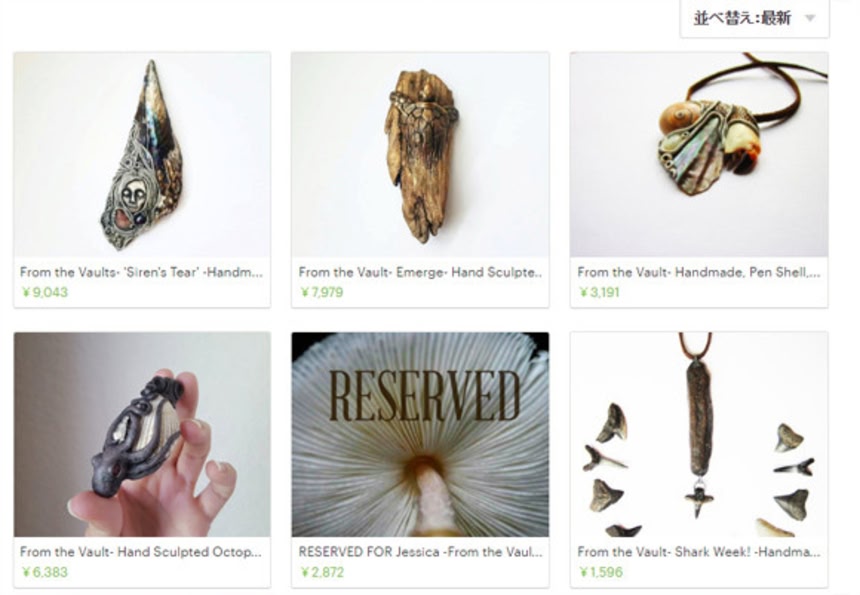Select the ¥9,043 price label
The width and height of the screenshot is (860, 595).
tap(44, 292)
